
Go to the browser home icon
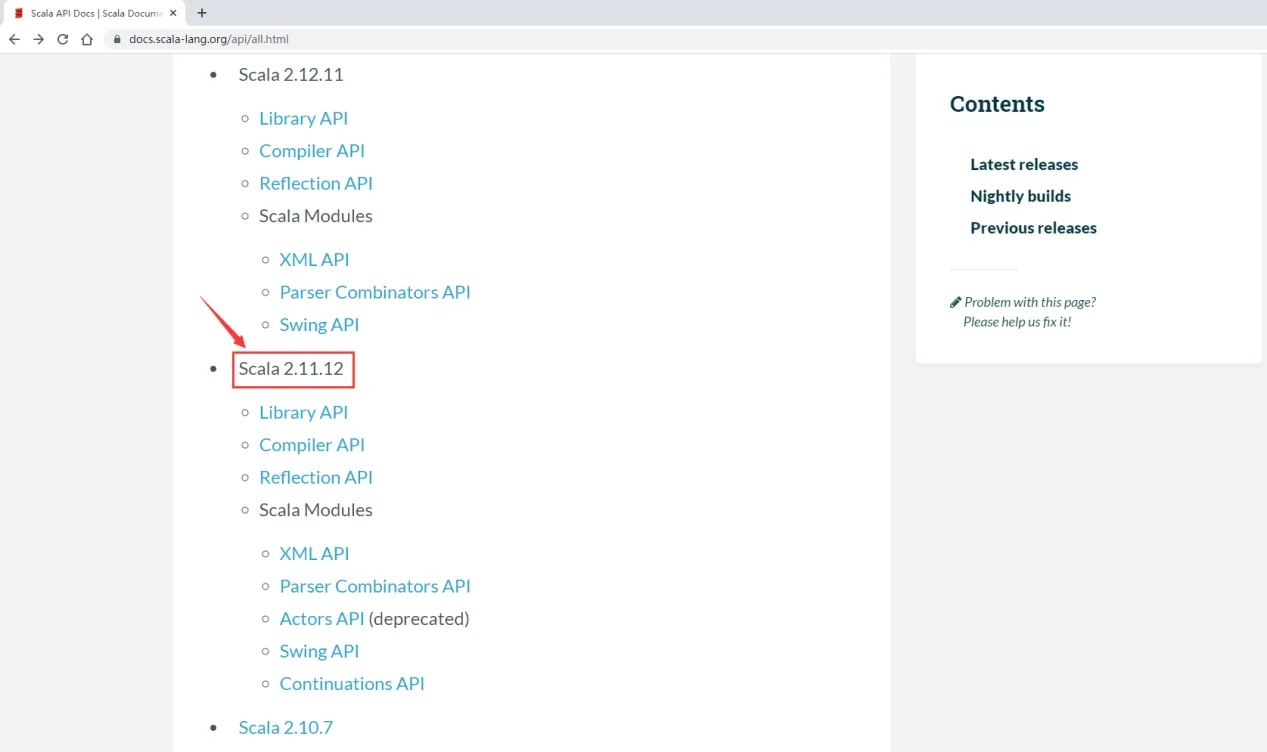point(87,39)
